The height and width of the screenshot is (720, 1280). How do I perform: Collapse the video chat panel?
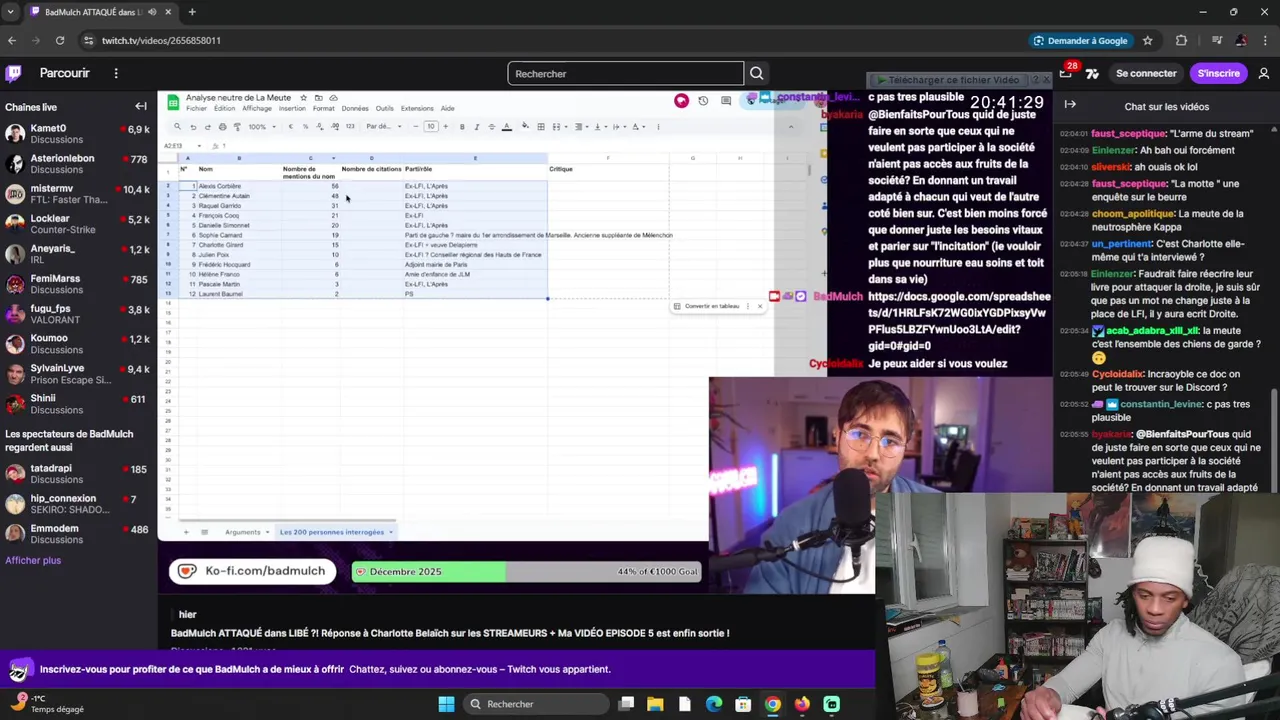[1070, 104]
